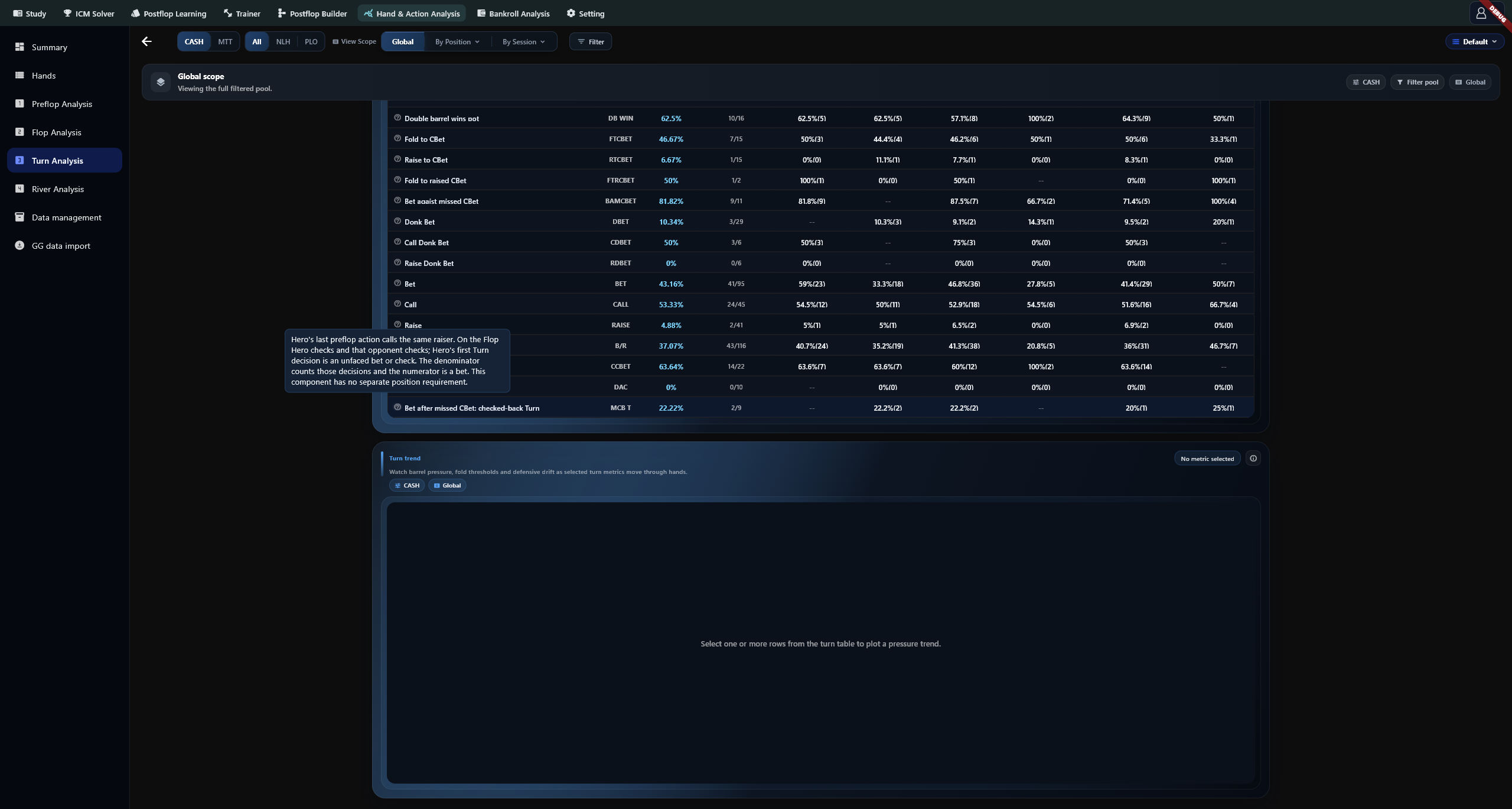Open the ICM Solver tab
This screenshot has width=1512, height=809.
point(89,13)
